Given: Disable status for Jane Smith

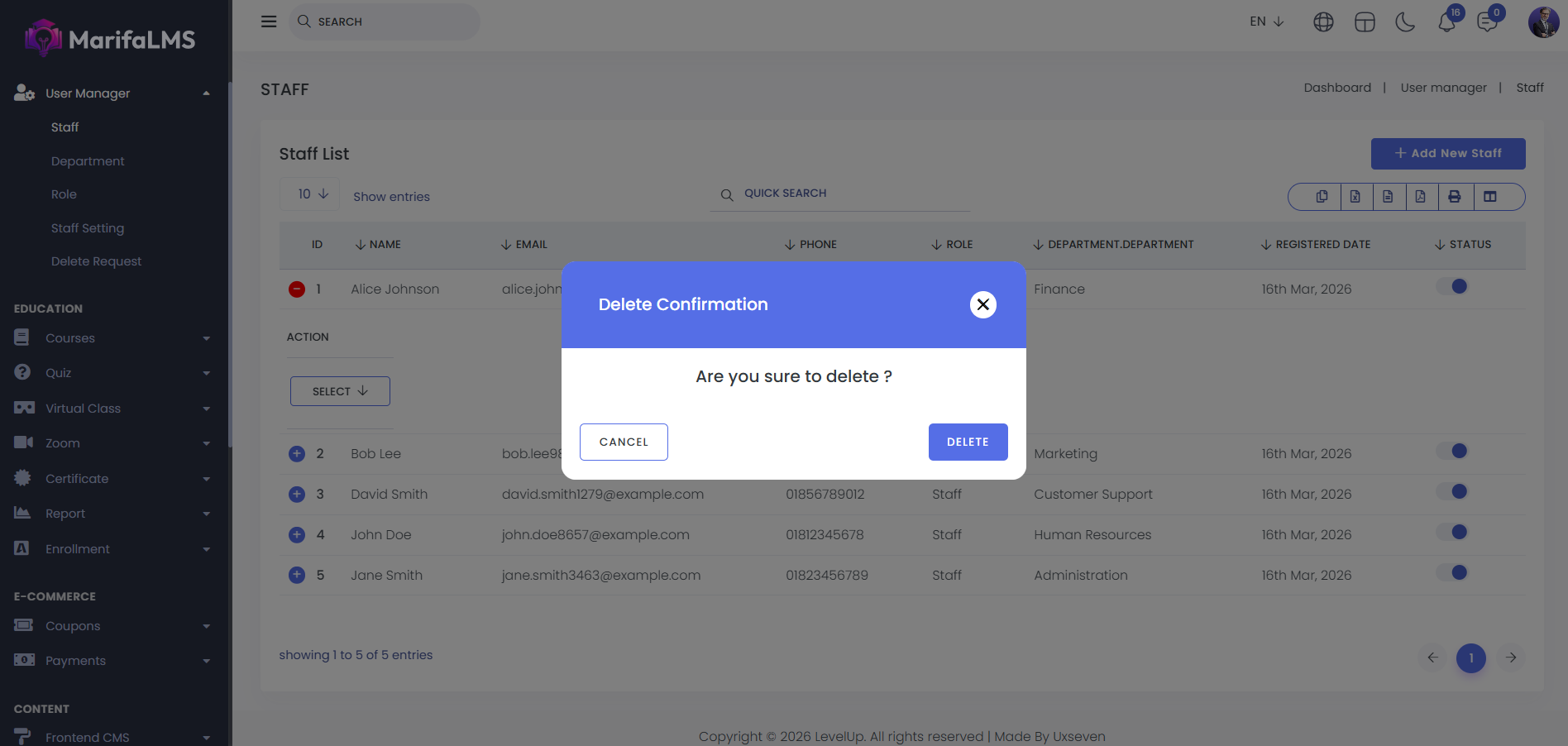Looking at the screenshot, I should coord(1452,573).
